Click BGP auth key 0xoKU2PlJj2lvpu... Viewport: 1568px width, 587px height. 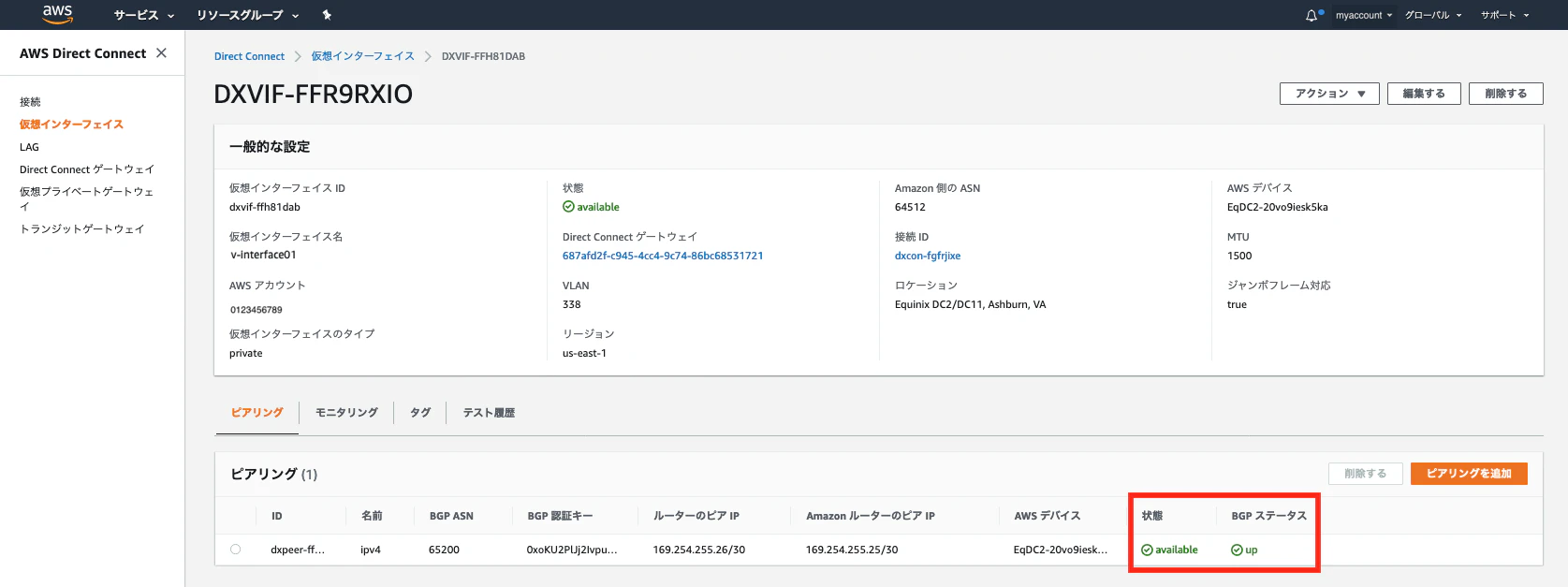coord(572,550)
